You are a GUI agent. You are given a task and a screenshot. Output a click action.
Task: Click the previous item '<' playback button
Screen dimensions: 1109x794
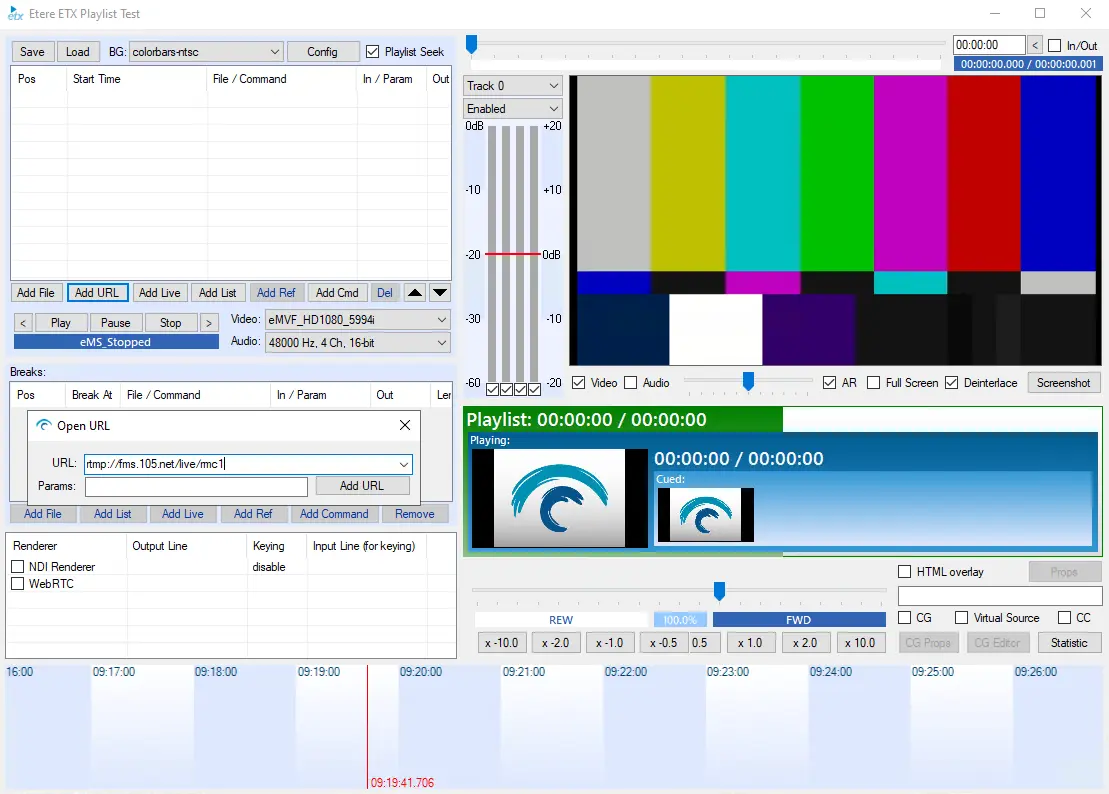pos(25,323)
